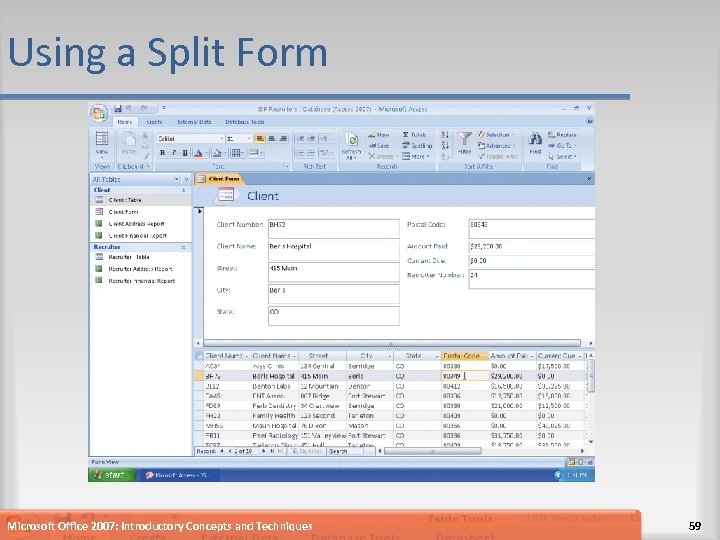Click the Gridlines icon in Font group
The width and height of the screenshot is (720, 540).
[236, 153]
